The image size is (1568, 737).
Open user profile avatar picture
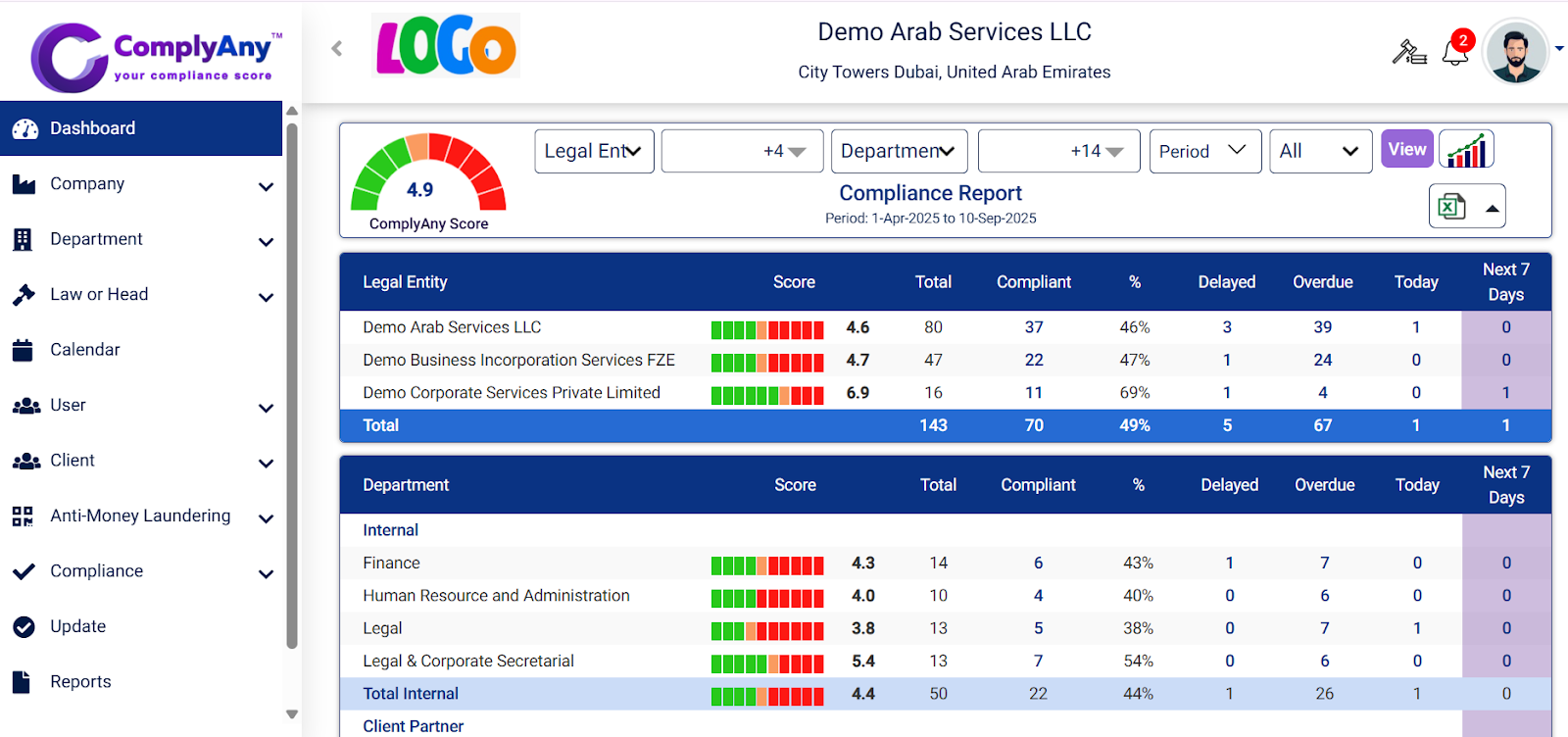[1515, 51]
